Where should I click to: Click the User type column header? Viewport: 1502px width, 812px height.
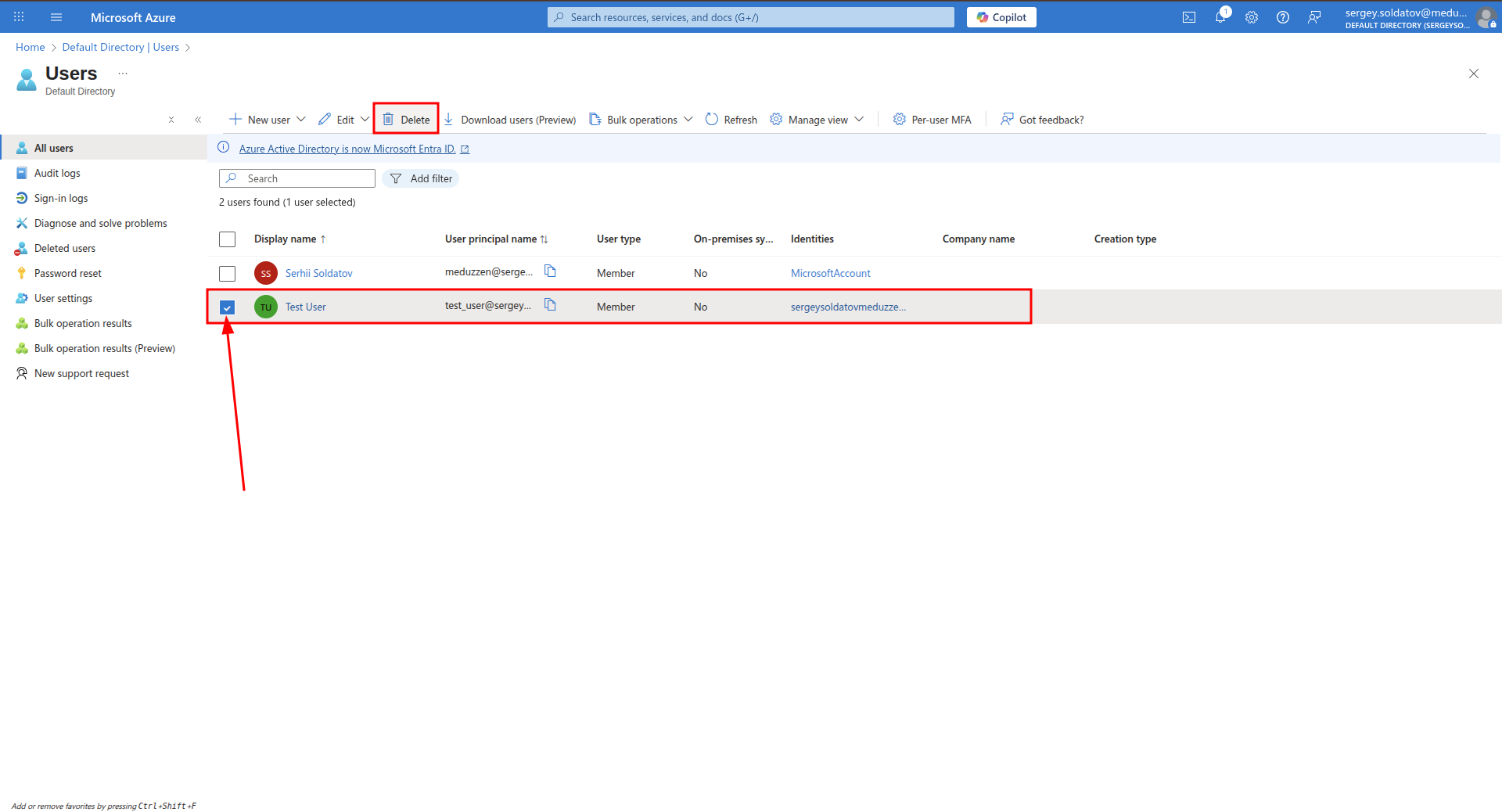tap(619, 239)
